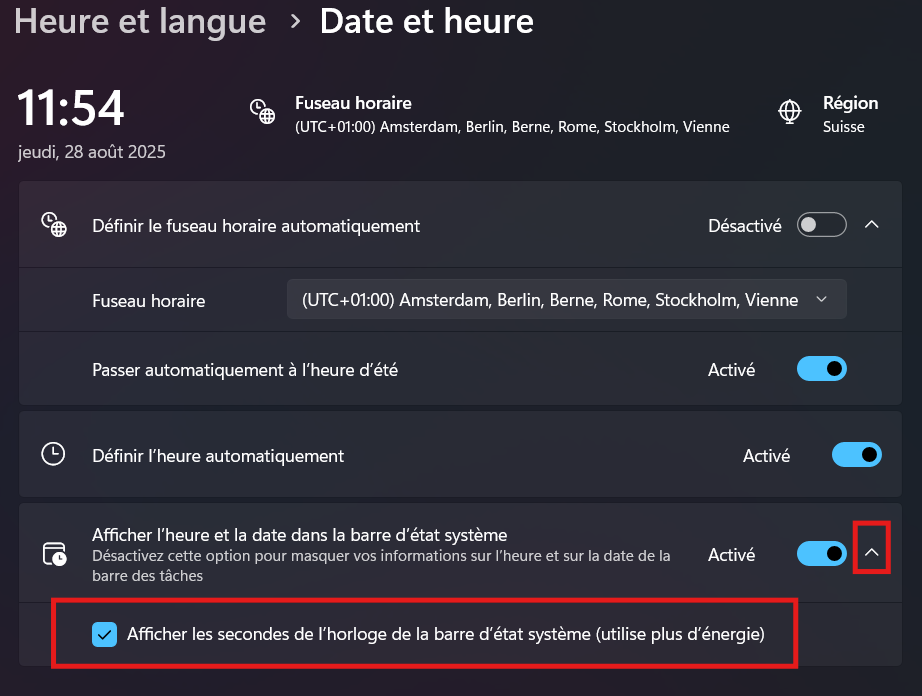The height and width of the screenshot is (696, 922).
Task: Click the calendar-clock icon by Afficher l'heure et la date
Action: click(x=55, y=554)
